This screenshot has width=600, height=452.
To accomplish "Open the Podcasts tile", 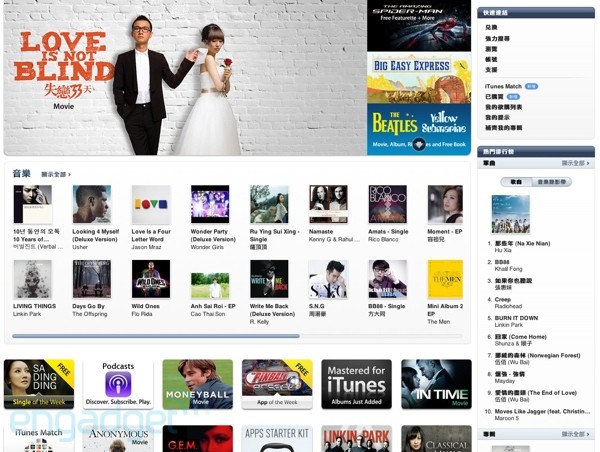I will (x=118, y=384).
